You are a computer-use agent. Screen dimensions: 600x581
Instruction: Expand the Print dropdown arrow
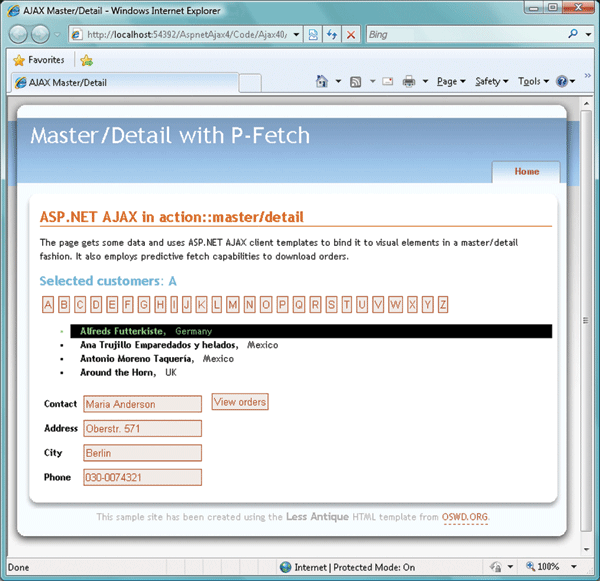pos(425,81)
